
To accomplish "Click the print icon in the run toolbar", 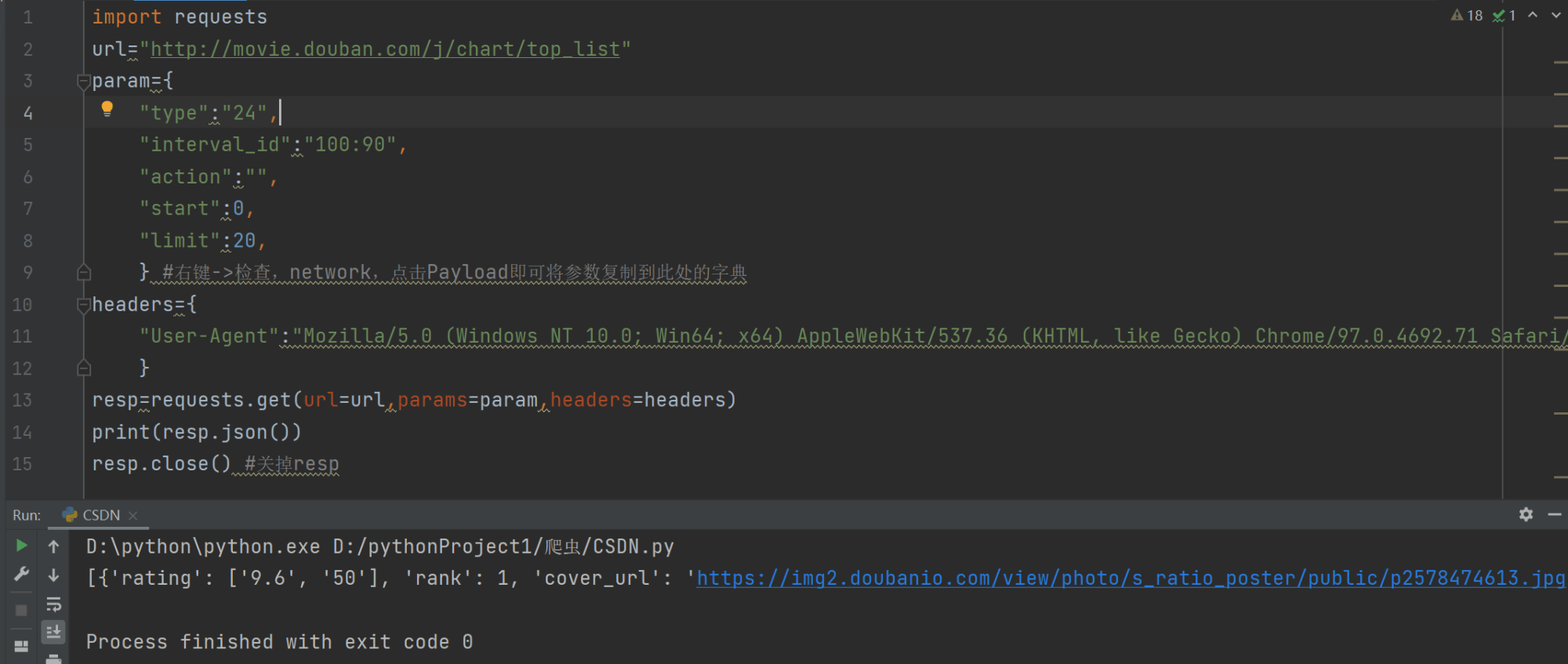I will [53, 659].
